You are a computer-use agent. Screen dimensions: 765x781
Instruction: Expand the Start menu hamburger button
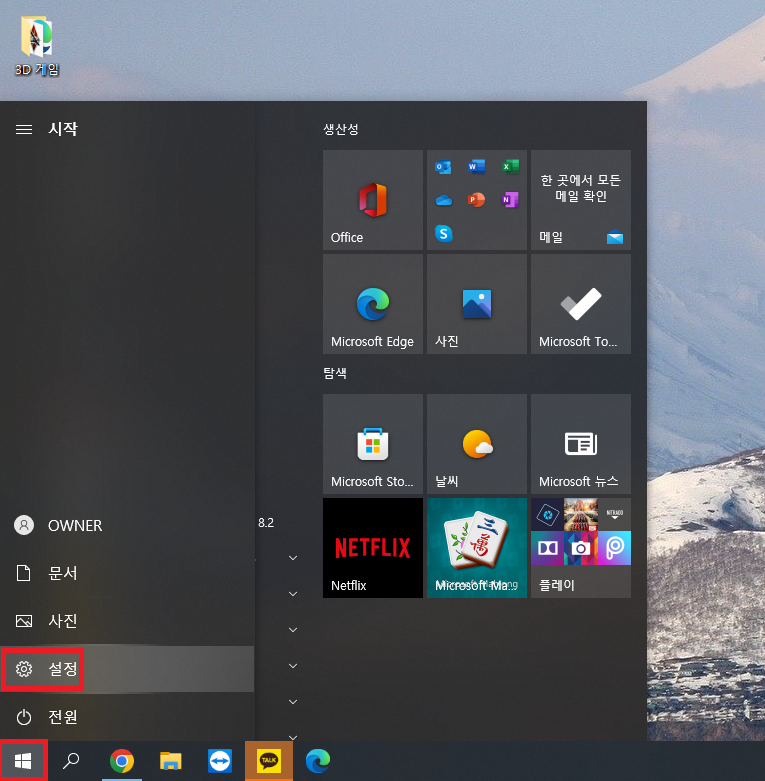click(24, 130)
